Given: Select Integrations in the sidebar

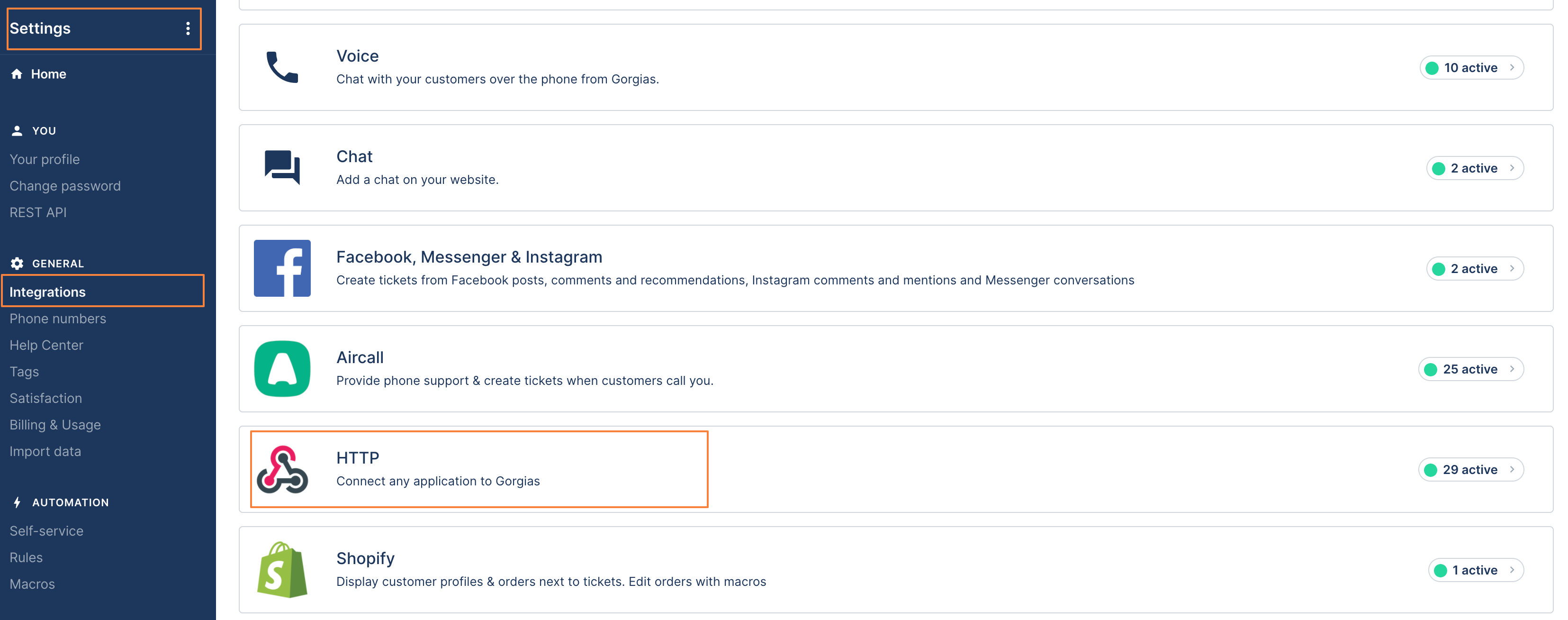Looking at the screenshot, I should point(47,292).
